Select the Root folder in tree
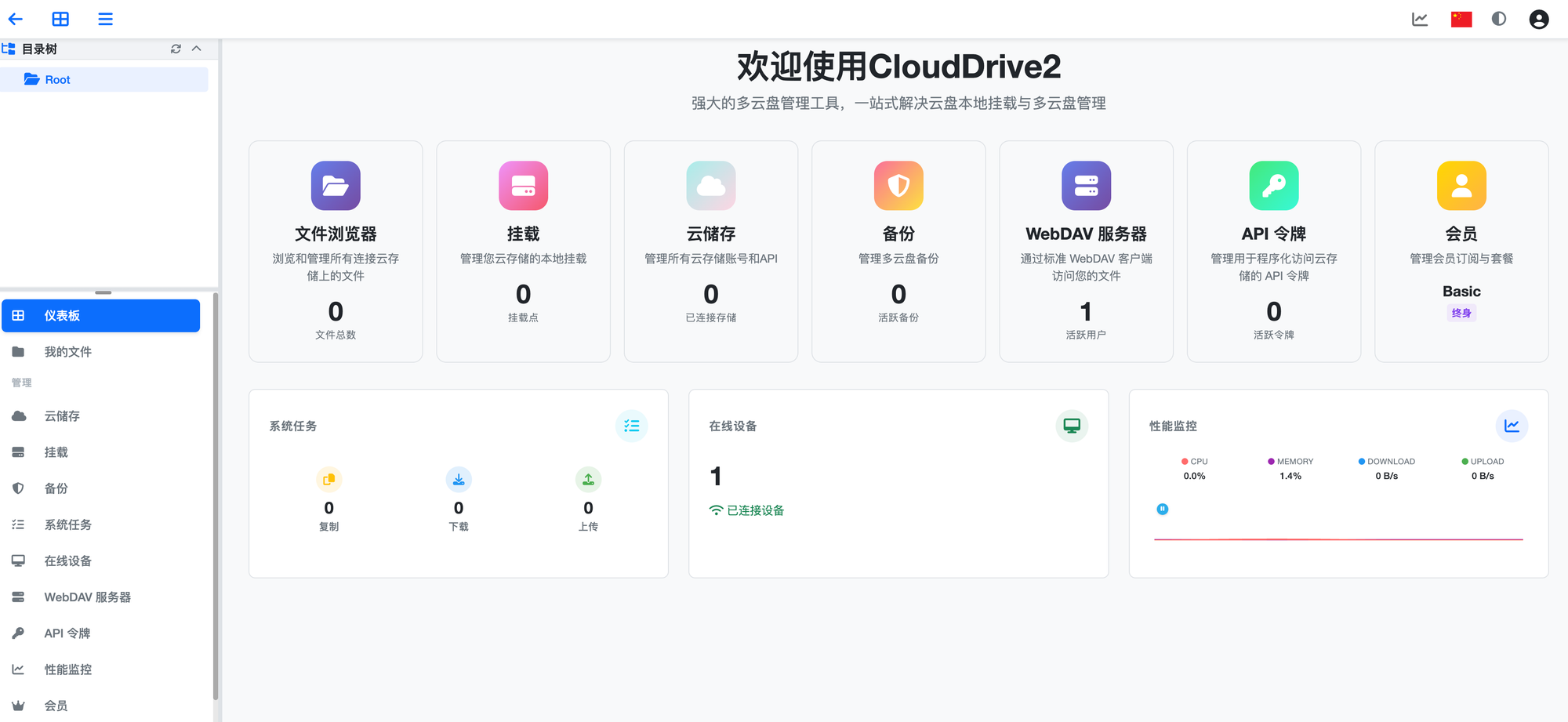 [x=57, y=80]
